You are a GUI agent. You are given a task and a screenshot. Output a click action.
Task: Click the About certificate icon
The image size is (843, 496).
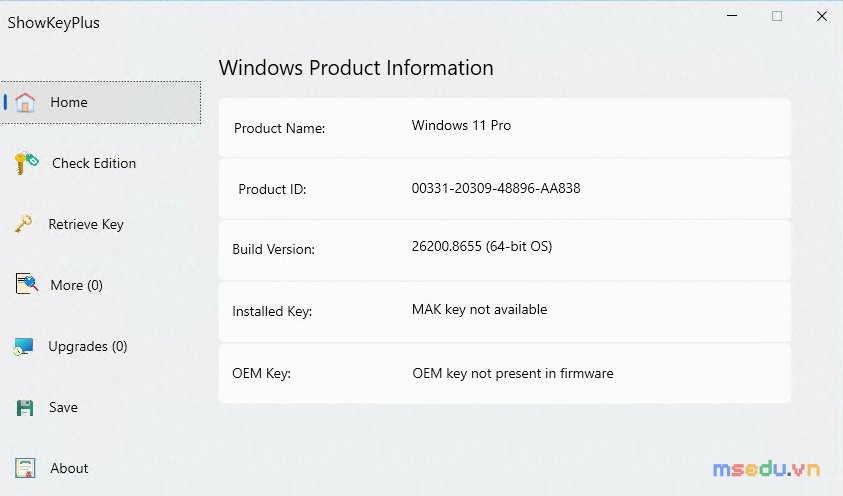click(25, 468)
